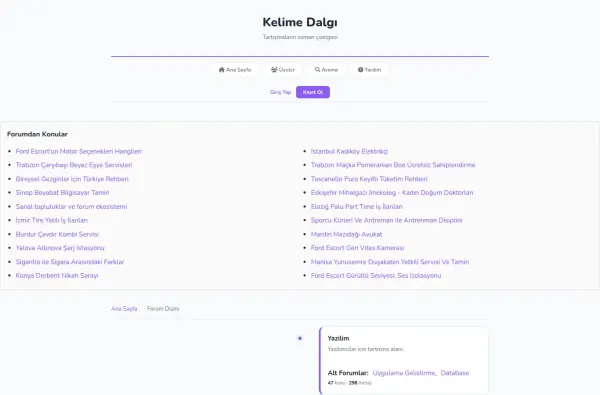Open Siganllo ile Sigara Arasındaki Farklar
600x395 pixels.
point(70,262)
